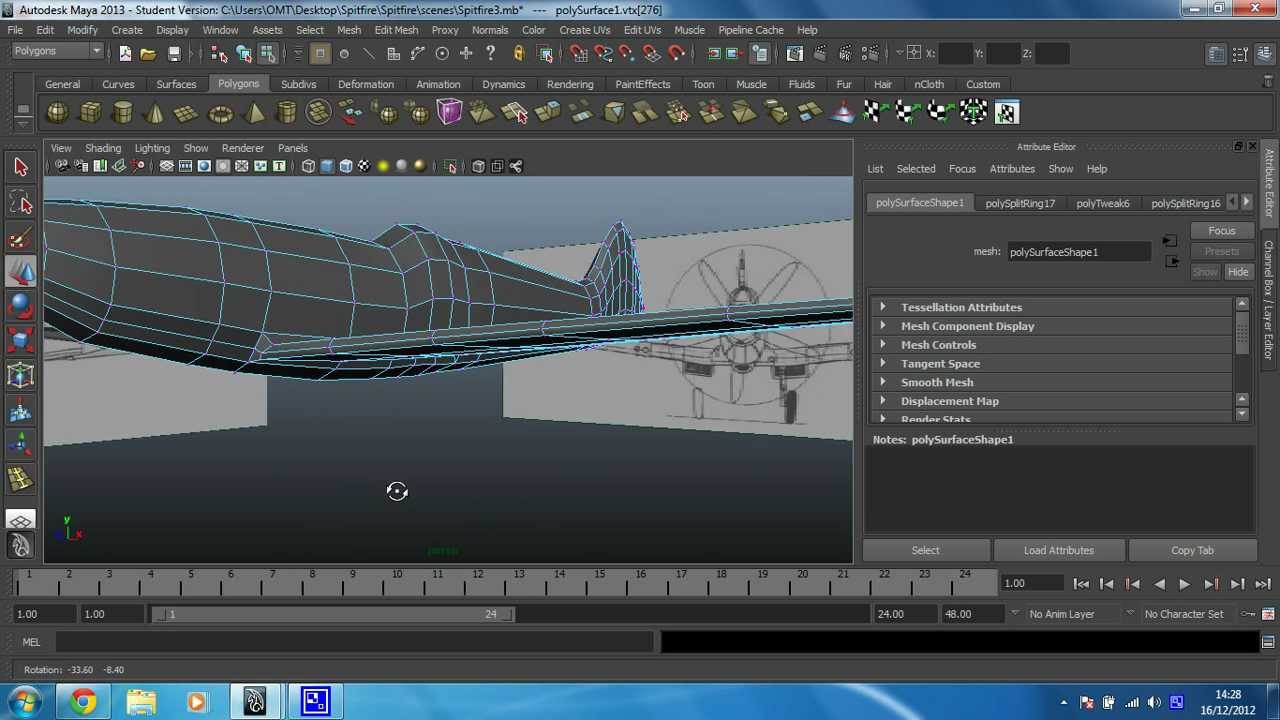
Task: Select the polySplitRing17 tab
Action: click(x=1020, y=203)
